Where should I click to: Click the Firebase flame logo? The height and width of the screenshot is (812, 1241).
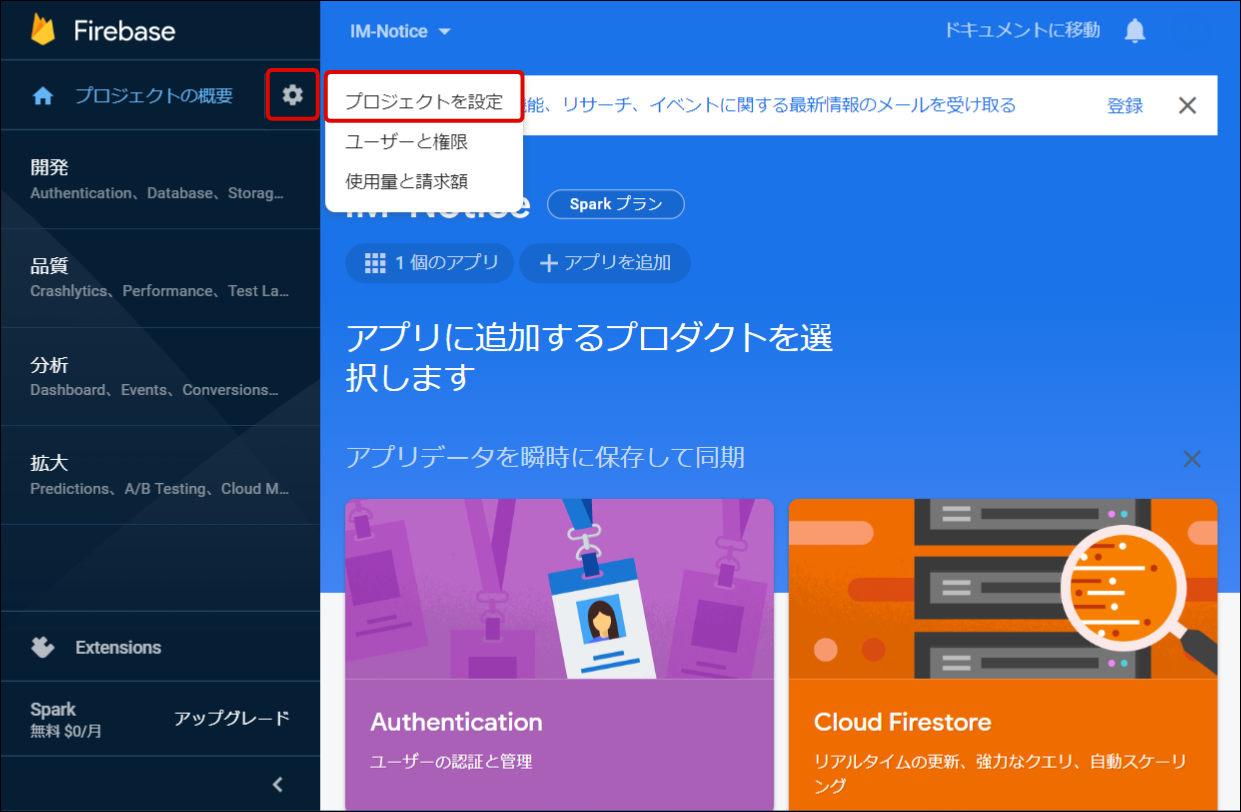point(43,30)
